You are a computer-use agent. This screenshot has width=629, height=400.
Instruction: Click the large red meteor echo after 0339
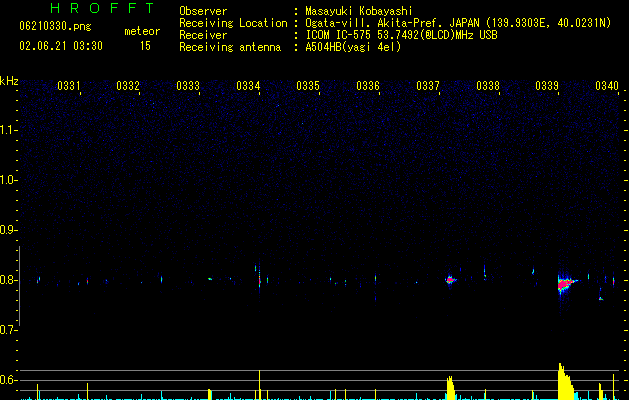(566, 284)
